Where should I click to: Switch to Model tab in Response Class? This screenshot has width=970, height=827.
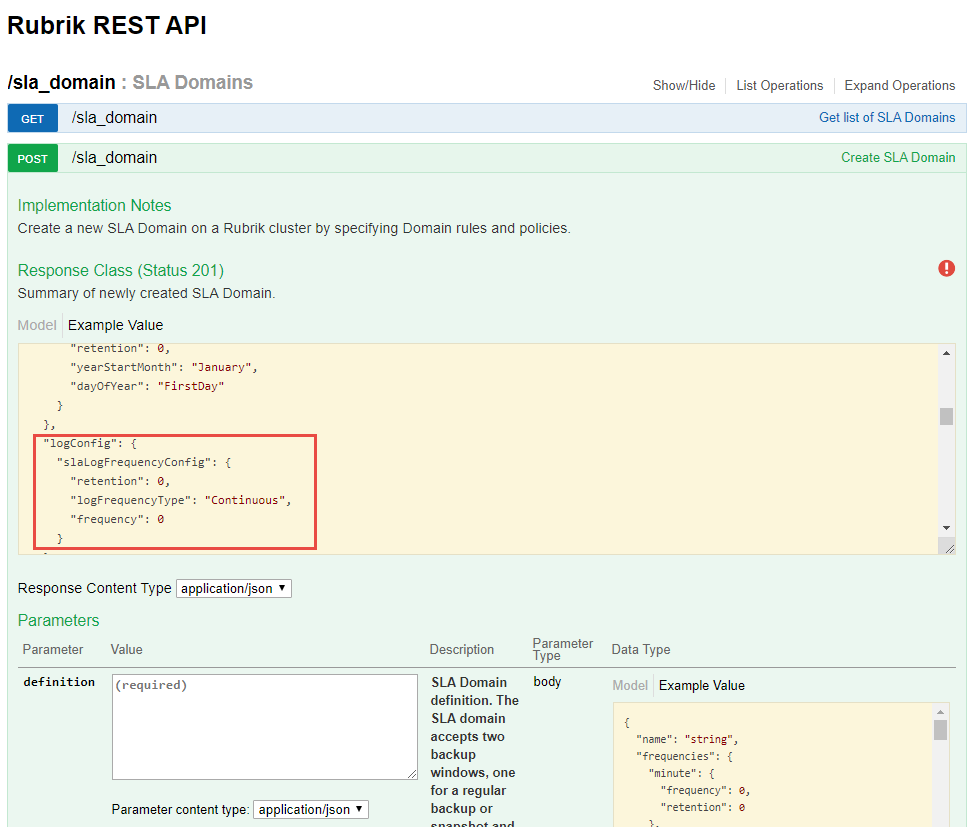37,325
